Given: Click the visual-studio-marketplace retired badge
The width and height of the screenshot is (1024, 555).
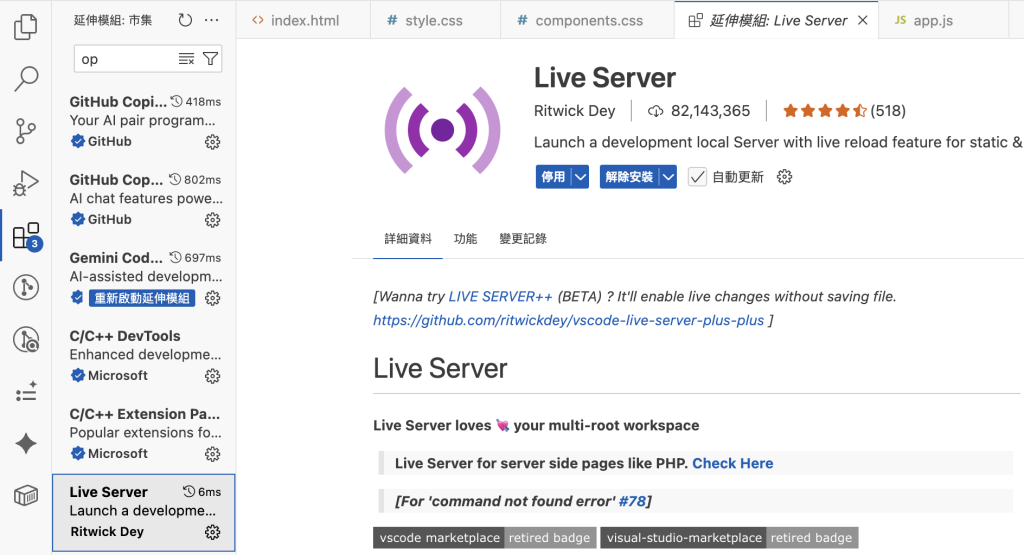Looking at the screenshot, I should point(729,538).
